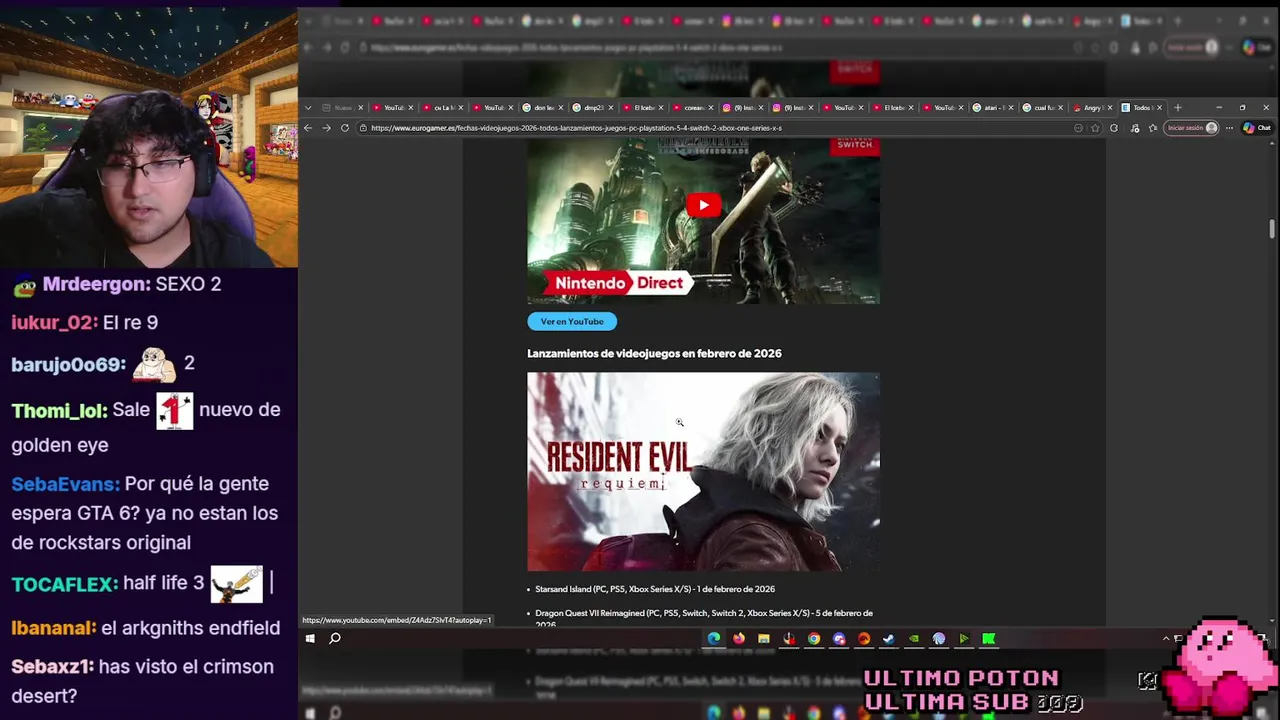Open File Explorer from the taskbar
This screenshot has width=1280, height=720.
pyautogui.click(x=764, y=638)
